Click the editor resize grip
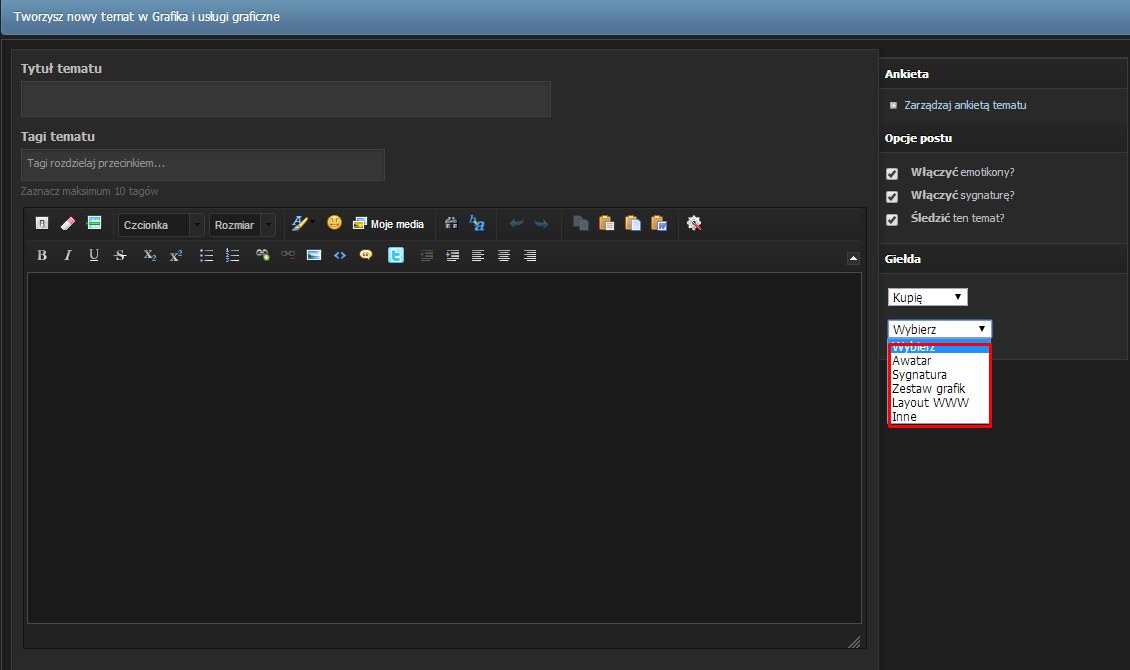The width and height of the screenshot is (1130, 670). point(855,642)
